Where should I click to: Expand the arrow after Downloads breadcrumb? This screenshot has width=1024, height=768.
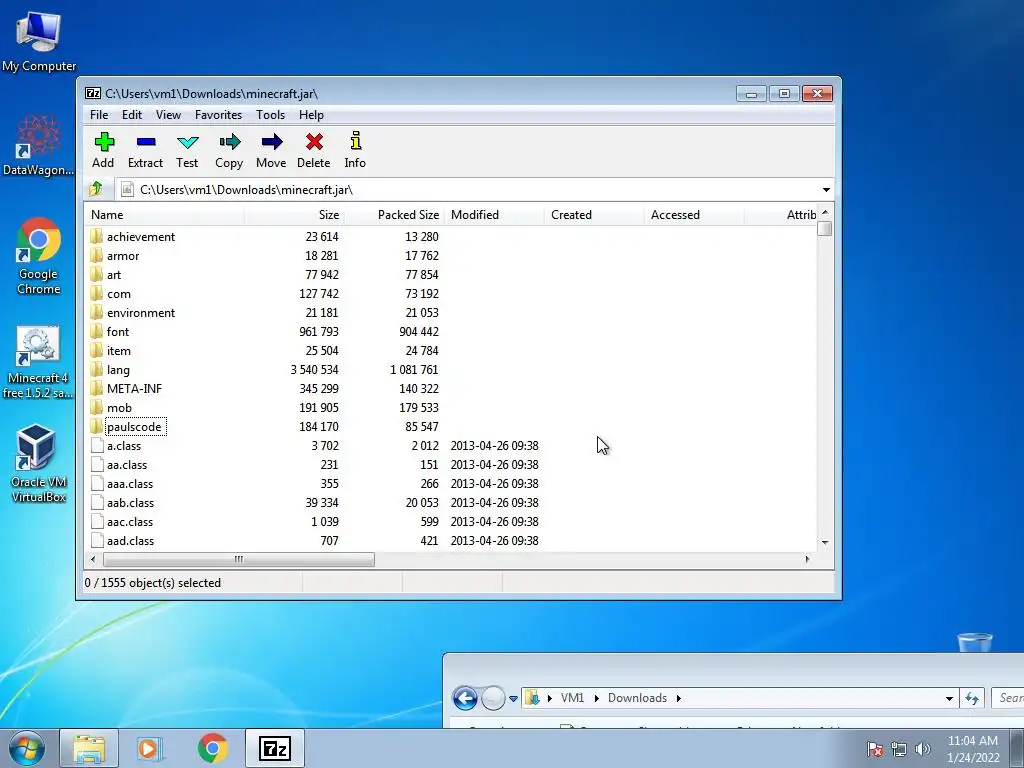679,698
